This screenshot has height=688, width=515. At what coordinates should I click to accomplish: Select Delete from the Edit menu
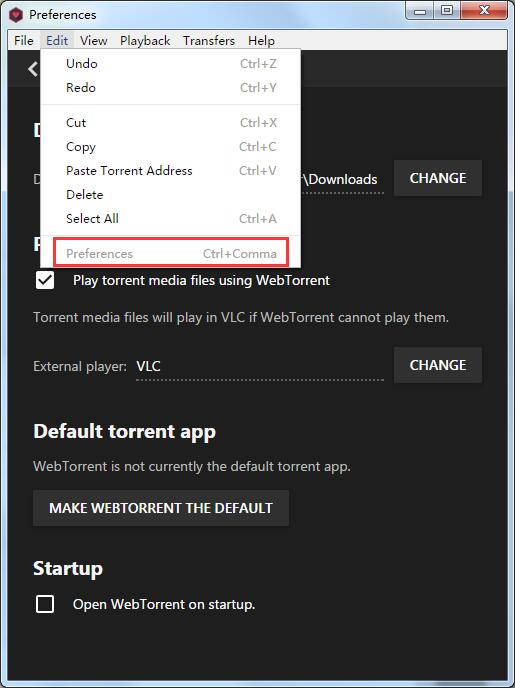pyautogui.click(x=170, y=194)
